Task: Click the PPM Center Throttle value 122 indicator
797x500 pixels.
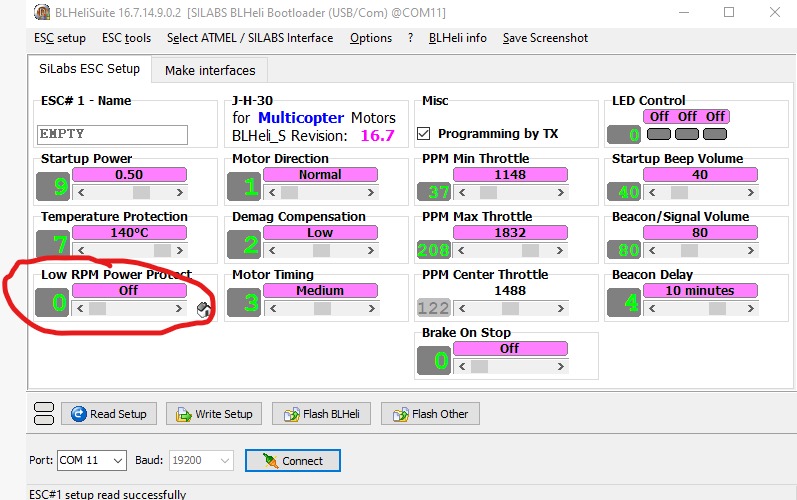Action: coord(434,307)
